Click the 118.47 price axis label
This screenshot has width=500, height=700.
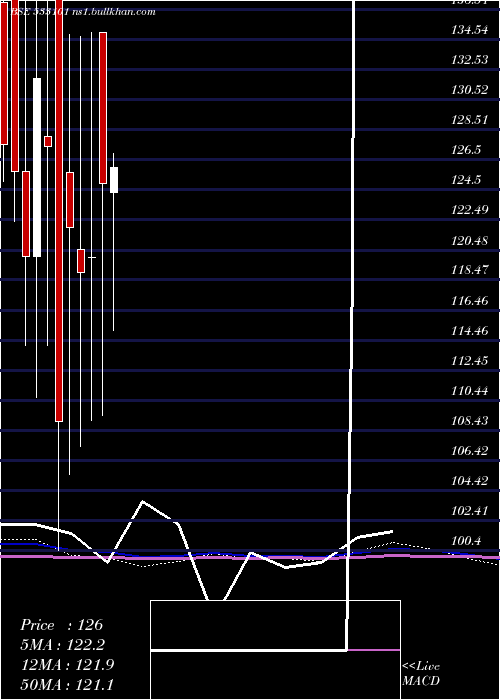[x=470, y=271]
